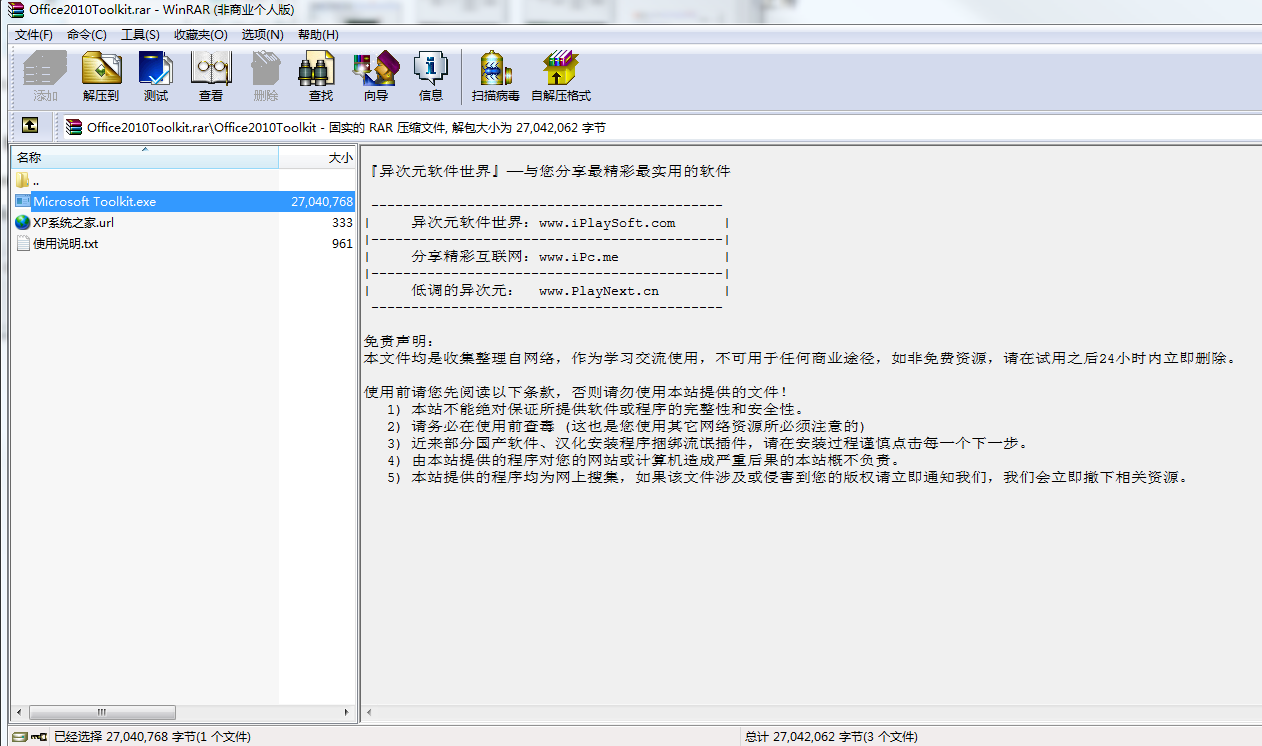Click file list horizontal scrollbar right arrow
The height and width of the screenshot is (746, 1262).
tap(348, 712)
